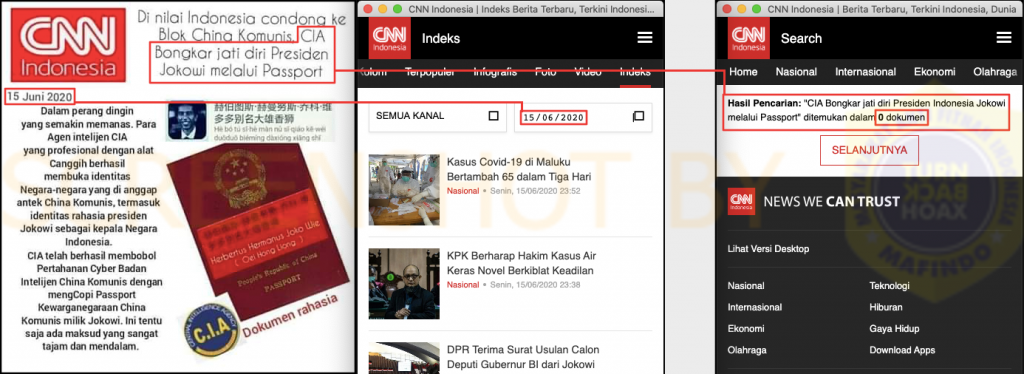
Task: Click green zoom button of Search window
Action: click(x=756, y=8)
